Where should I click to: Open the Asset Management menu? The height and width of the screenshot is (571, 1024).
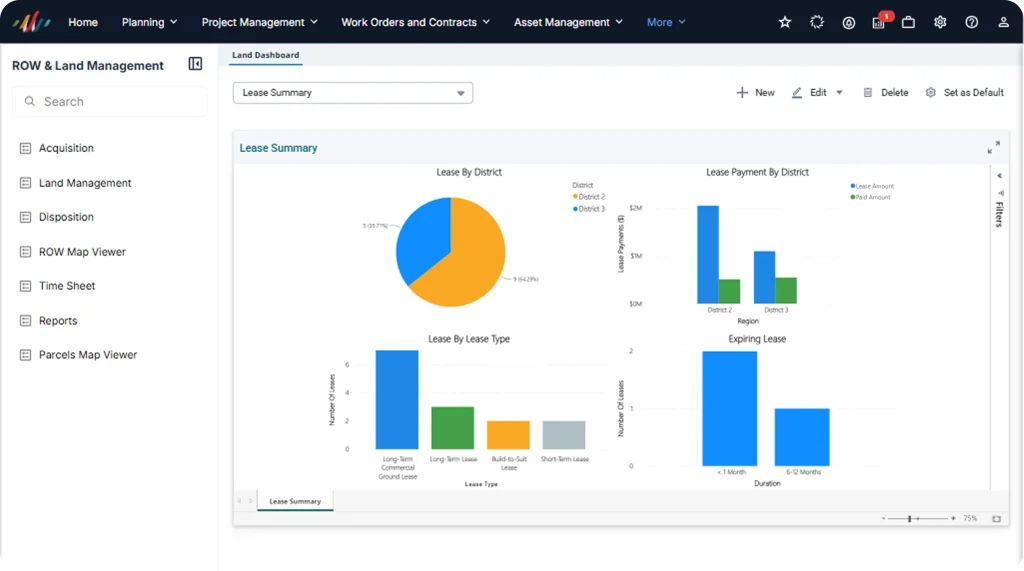click(x=568, y=22)
